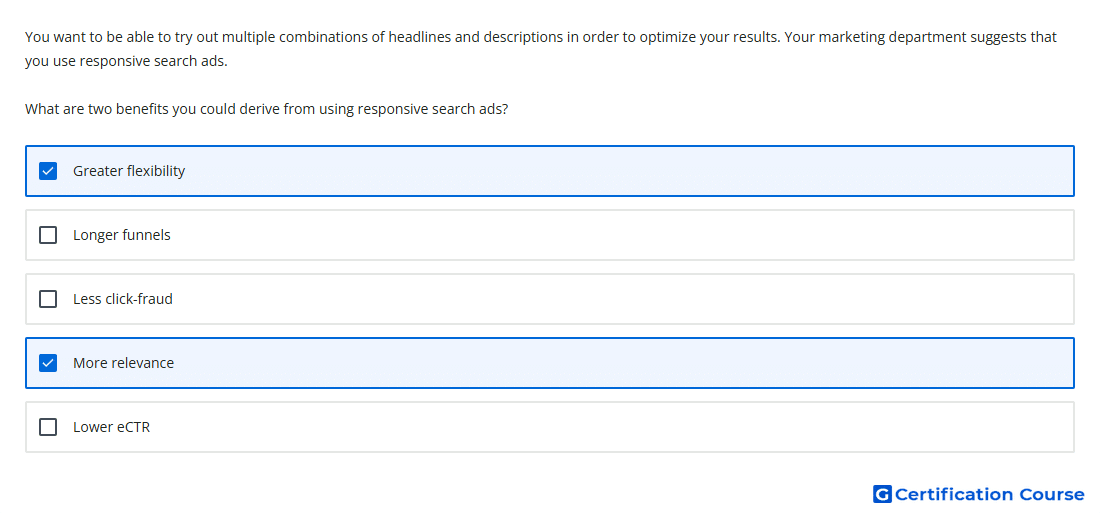Screen dimensions: 1100x513
Task: Tick the Lower eCTR checkbox
Action: (48, 427)
